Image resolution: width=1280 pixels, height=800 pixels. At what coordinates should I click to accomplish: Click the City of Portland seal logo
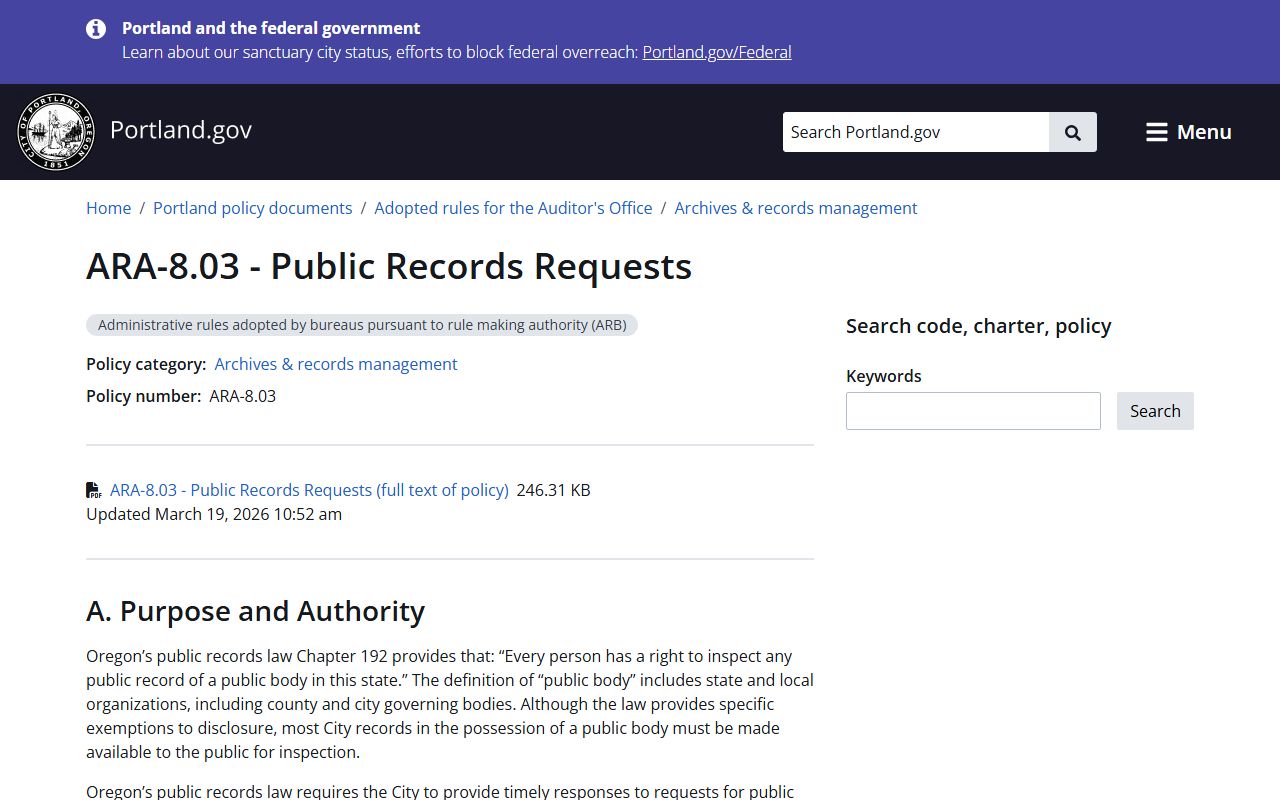click(x=56, y=132)
